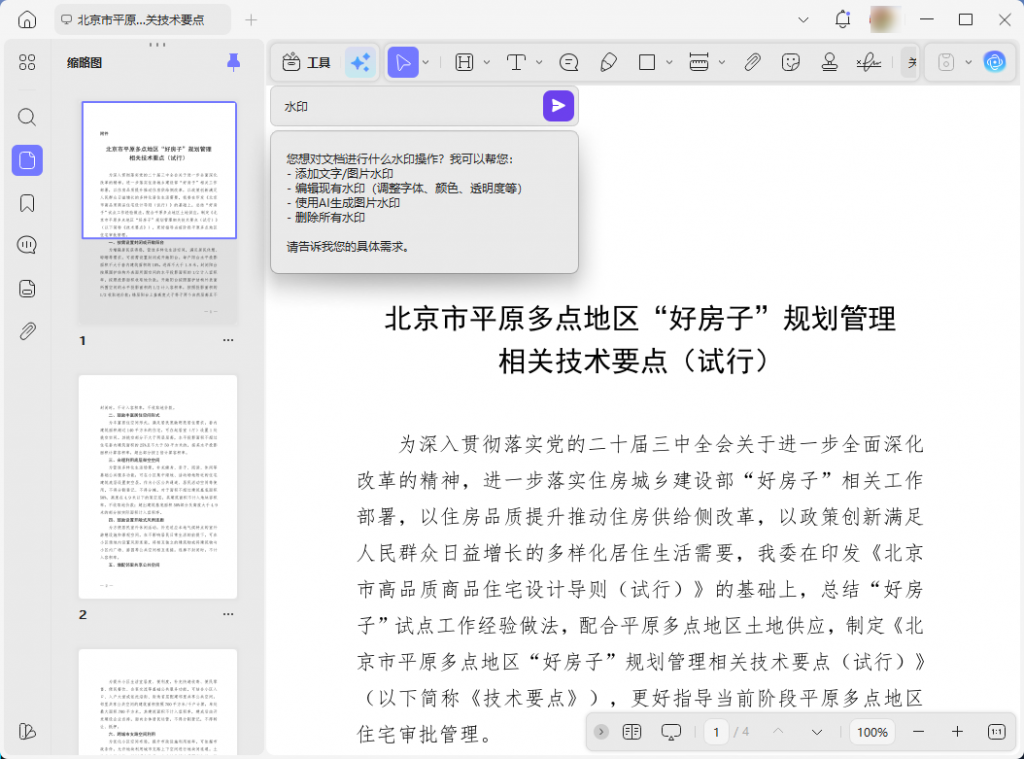Select the highlight annotation tool

tap(466, 62)
